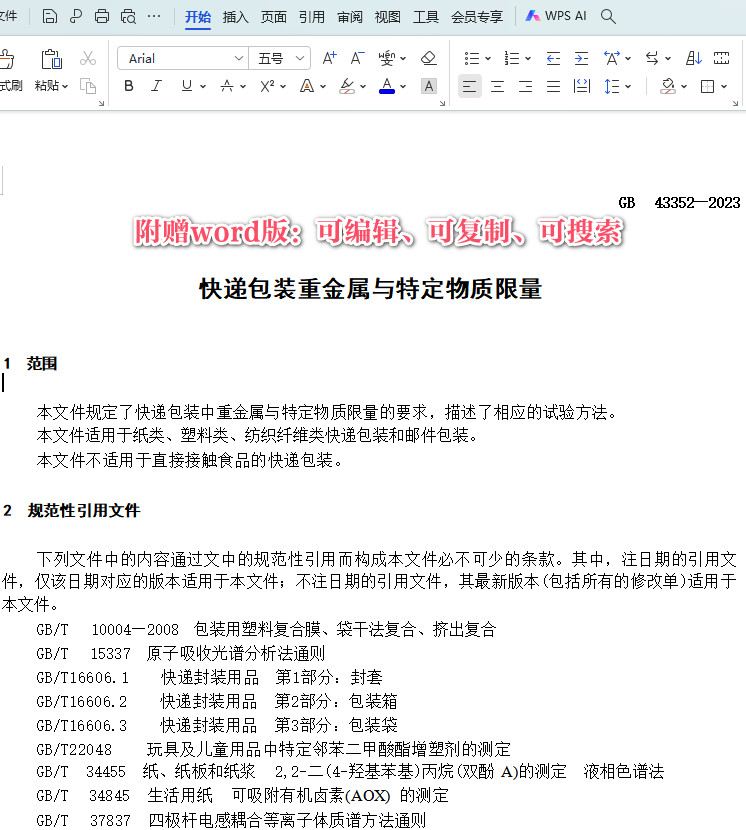This screenshot has height=830, width=746.
Task: Click the Copy icon below scissors
Action: [88, 86]
